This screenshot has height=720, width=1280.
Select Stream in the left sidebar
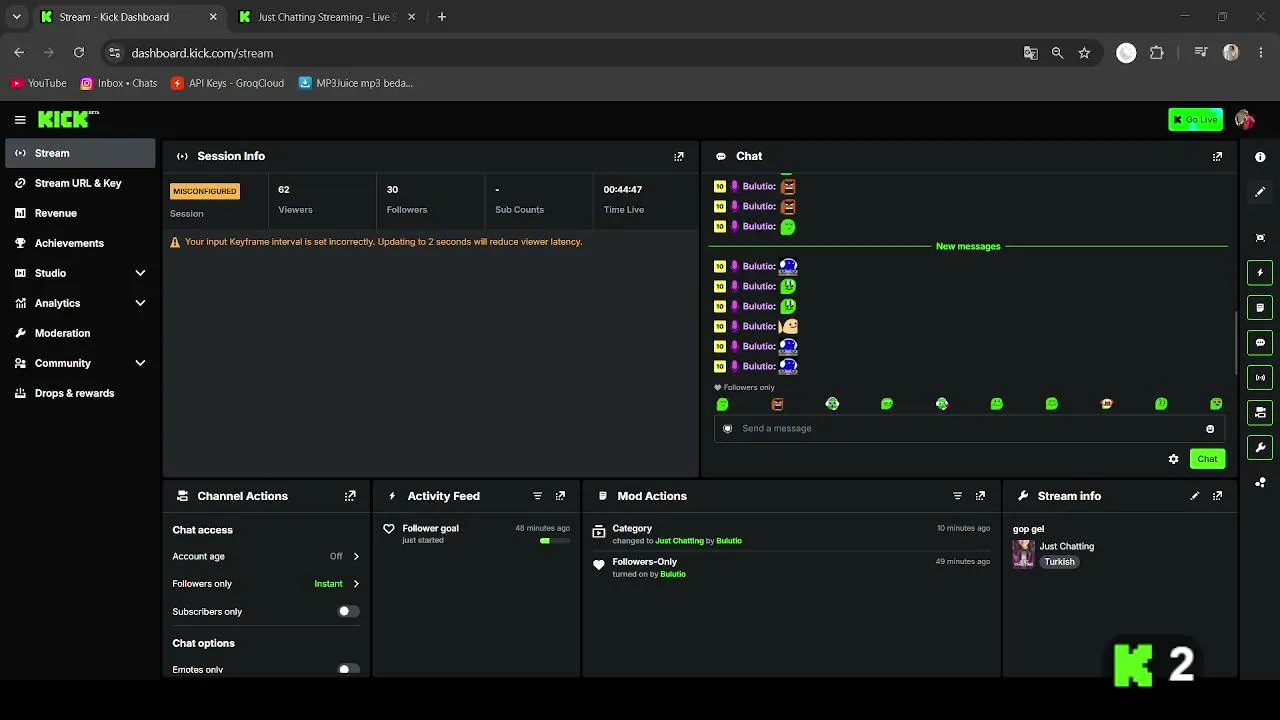click(80, 153)
